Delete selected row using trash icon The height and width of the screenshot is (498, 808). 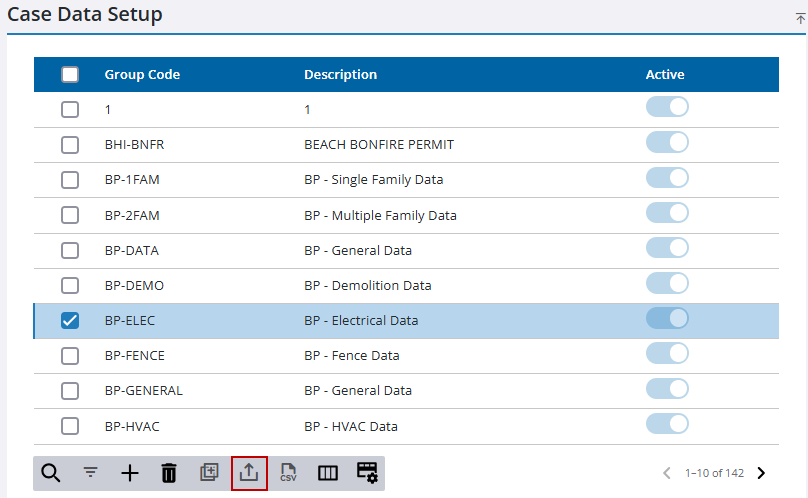(x=169, y=473)
